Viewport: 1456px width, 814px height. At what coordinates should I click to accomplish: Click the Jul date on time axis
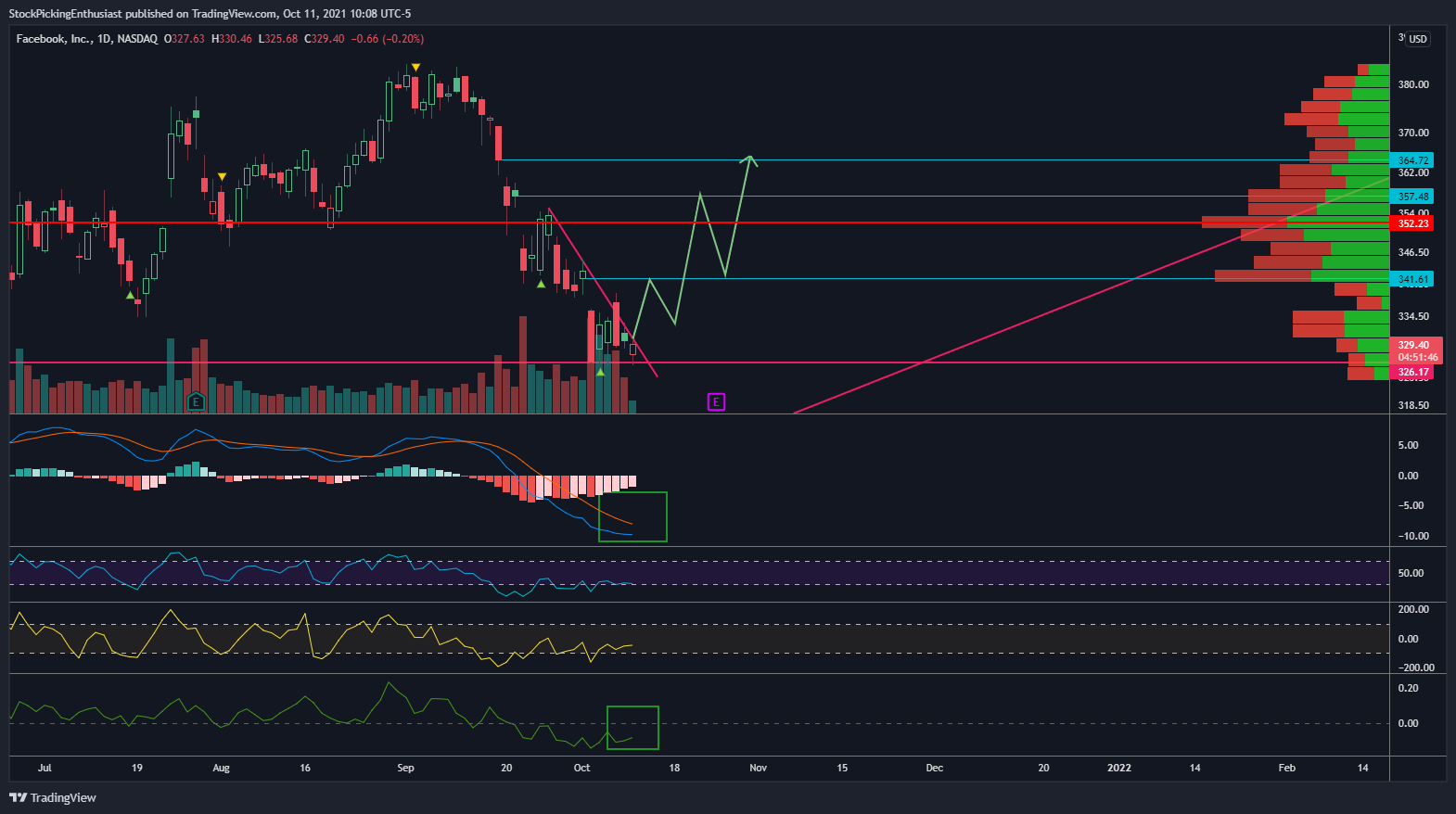(45, 768)
